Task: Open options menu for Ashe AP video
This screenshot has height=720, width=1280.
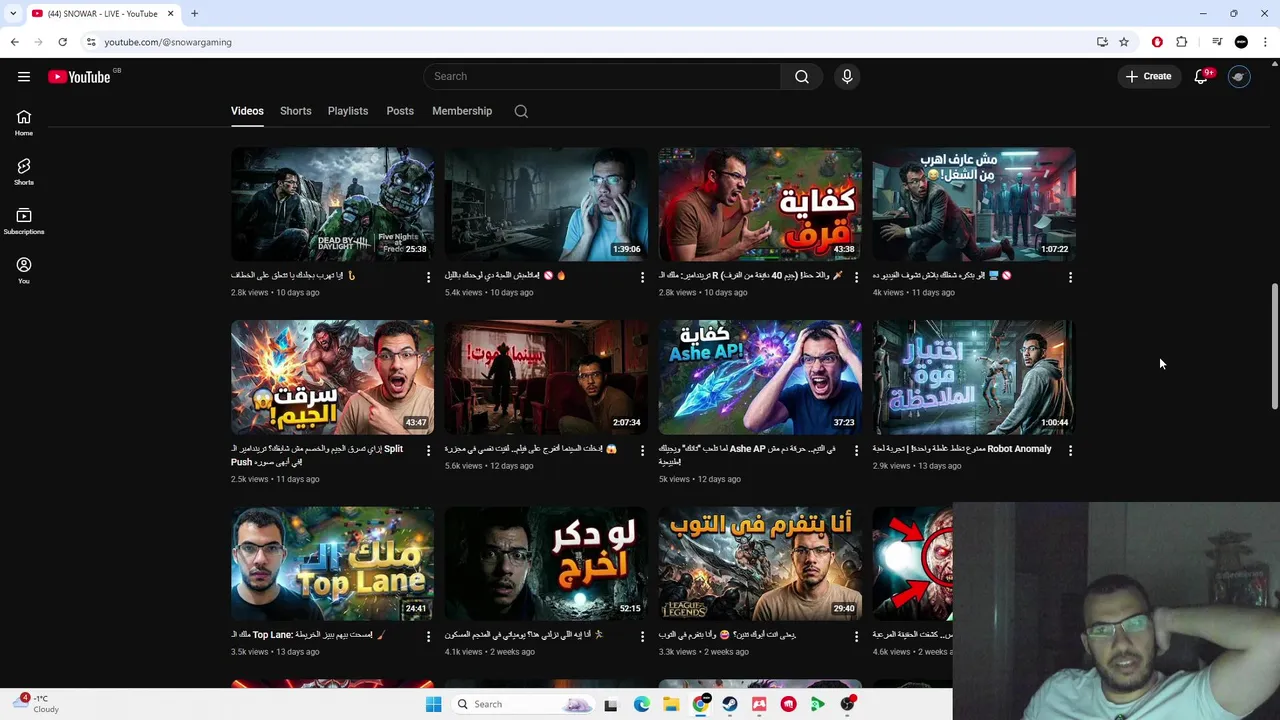Action: pos(856,451)
